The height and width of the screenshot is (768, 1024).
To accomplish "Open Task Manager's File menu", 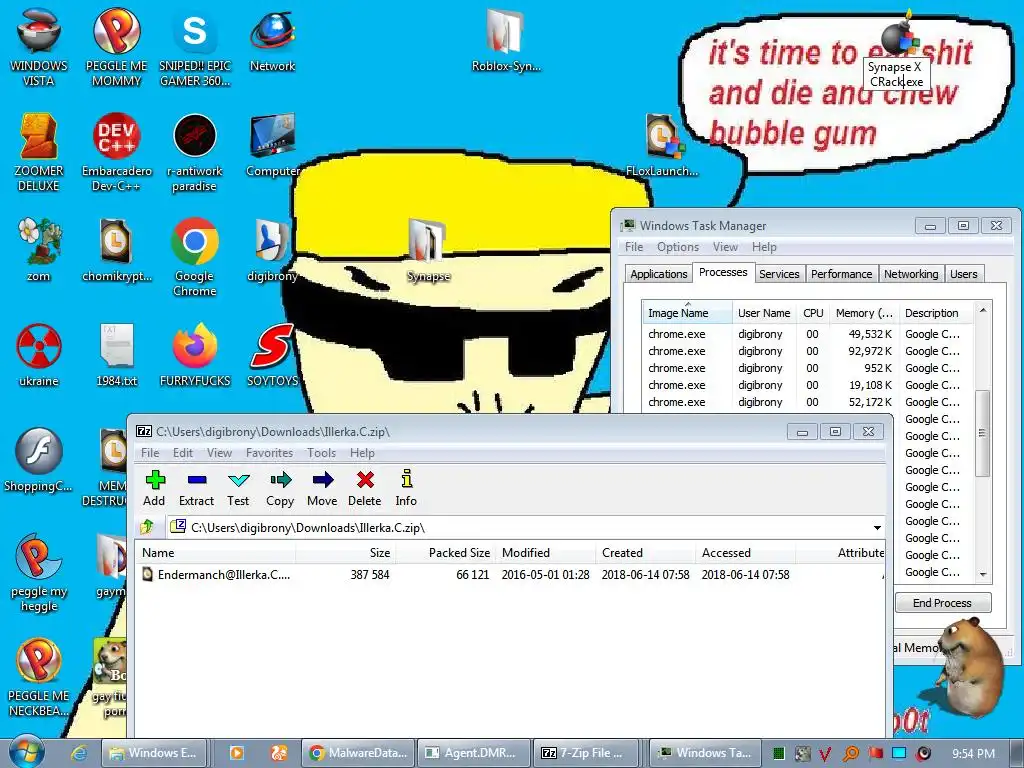I will pyautogui.click(x=634, y=247).
